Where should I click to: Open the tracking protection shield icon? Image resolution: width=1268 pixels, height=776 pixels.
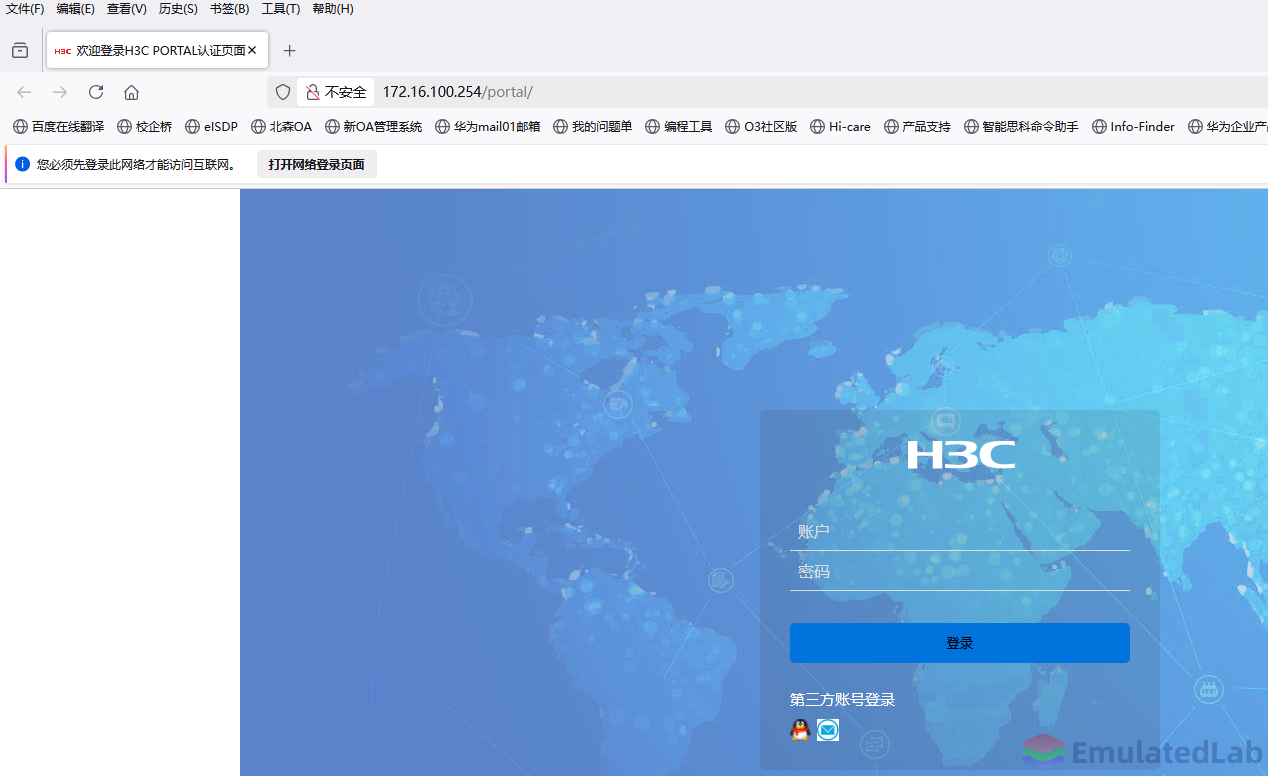283,92
